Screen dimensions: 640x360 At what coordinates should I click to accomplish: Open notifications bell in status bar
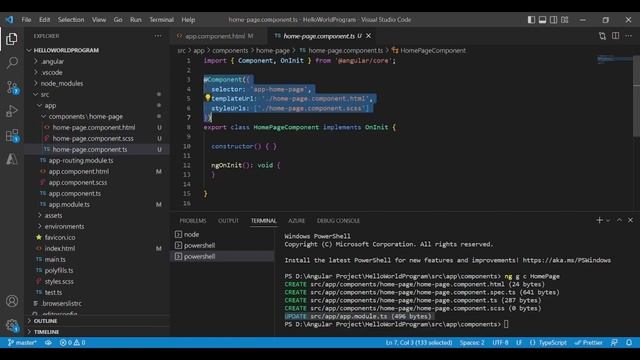[x=629, y=342]
